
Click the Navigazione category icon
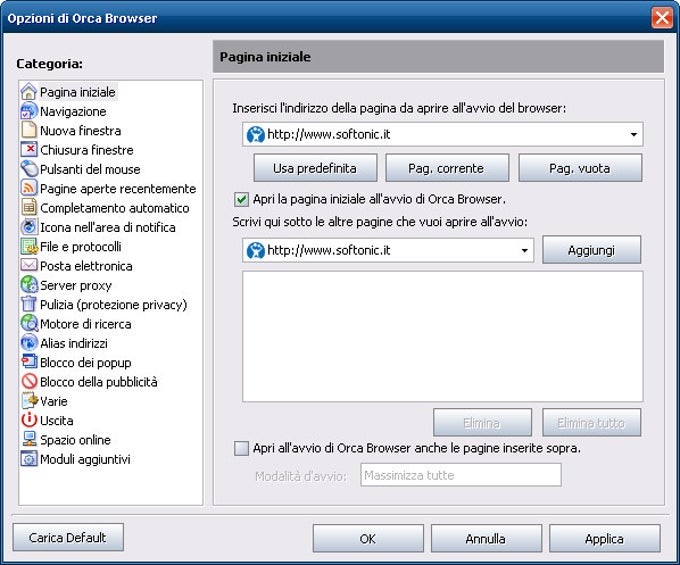pyautogui.click(x=29, y=111)
